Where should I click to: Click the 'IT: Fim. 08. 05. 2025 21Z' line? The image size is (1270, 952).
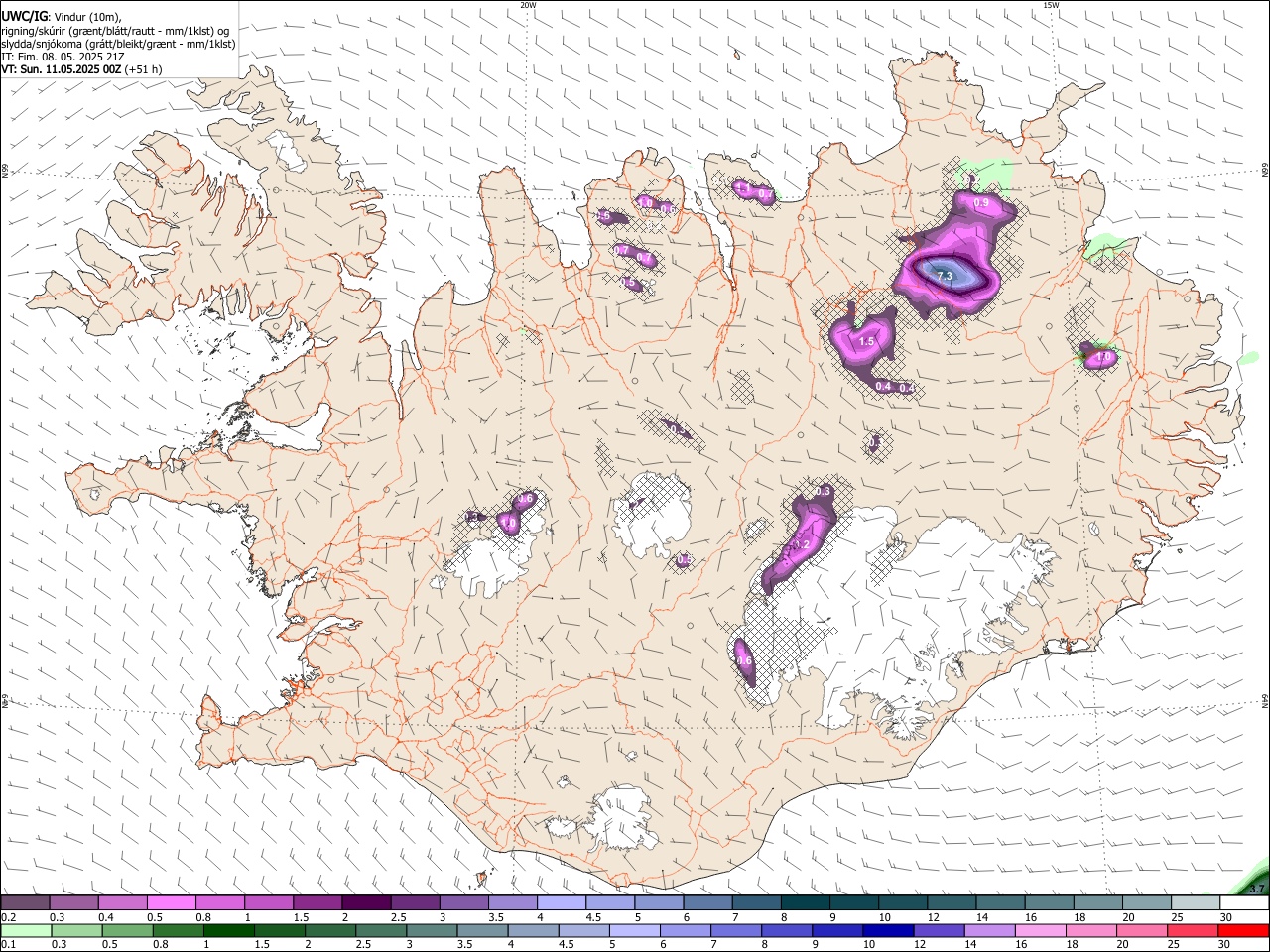pos(63,57)
